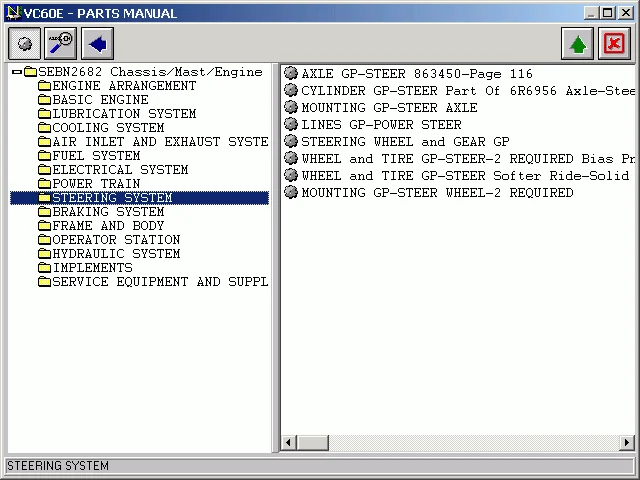Viewport: 640px width, 480px height.
Task: Click the horizontal scrollbar right arrow
Action: click(627, 442)
